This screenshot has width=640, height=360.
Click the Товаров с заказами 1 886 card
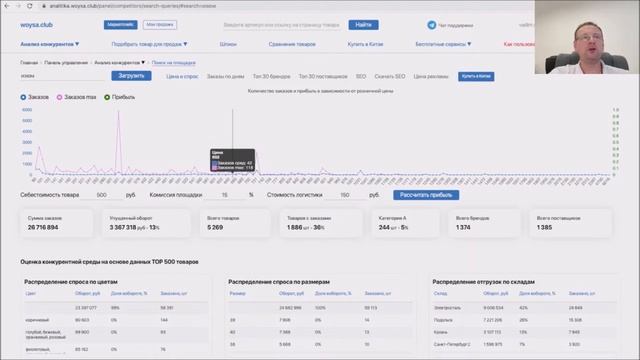pos(321,223)
